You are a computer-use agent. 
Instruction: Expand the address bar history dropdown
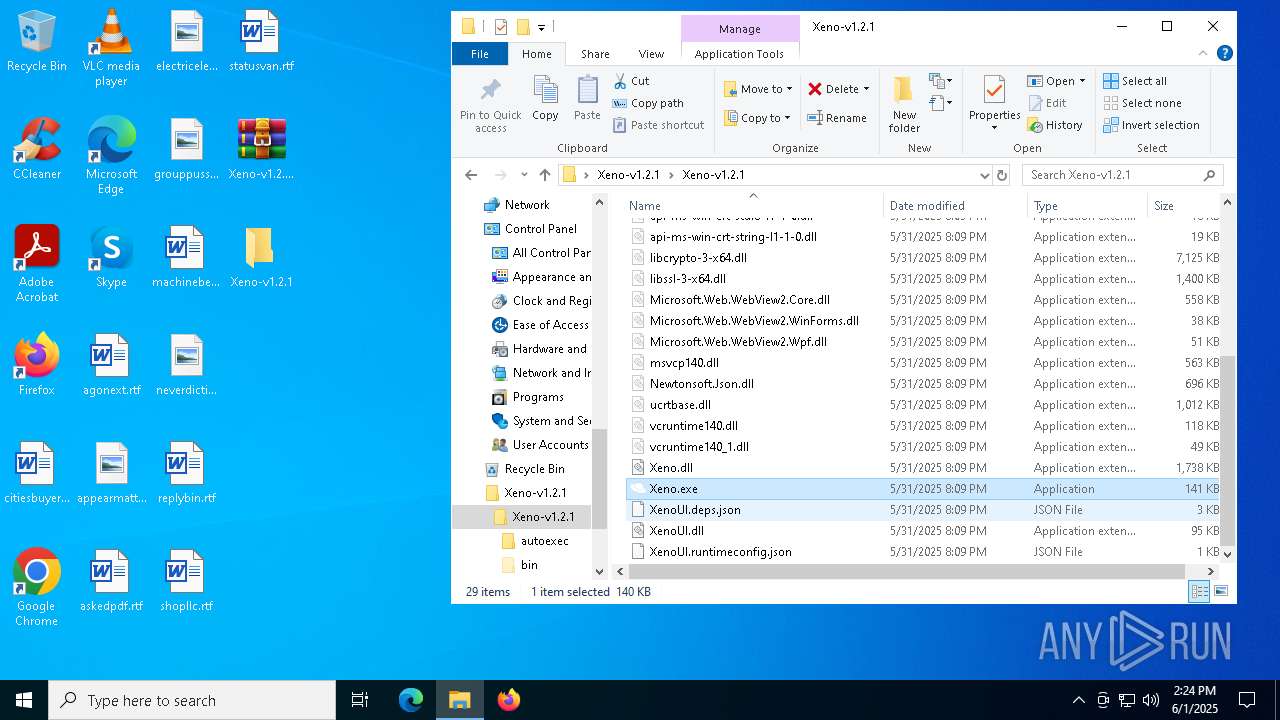(985, 175)
